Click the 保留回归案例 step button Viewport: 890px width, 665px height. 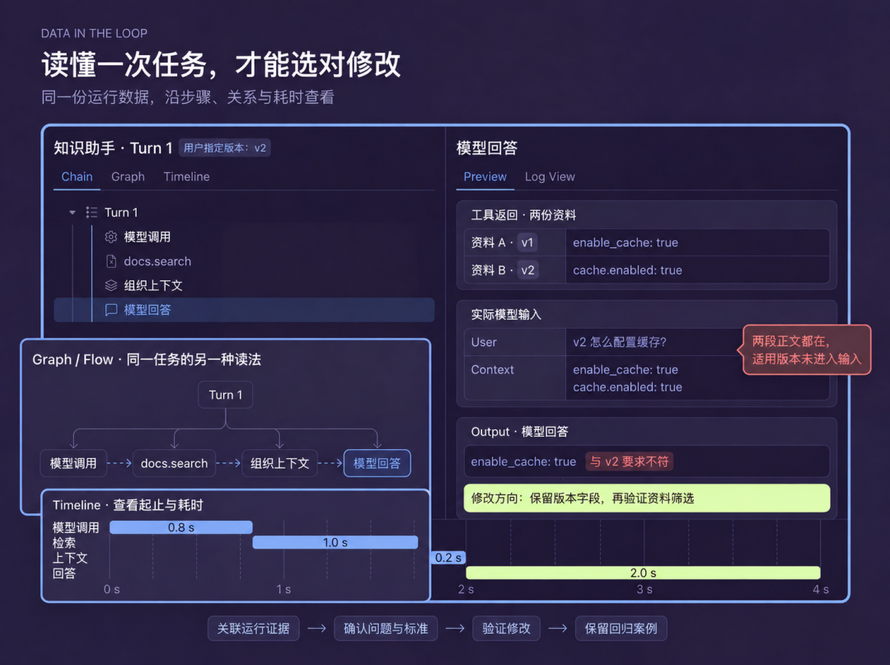[621, 629]
